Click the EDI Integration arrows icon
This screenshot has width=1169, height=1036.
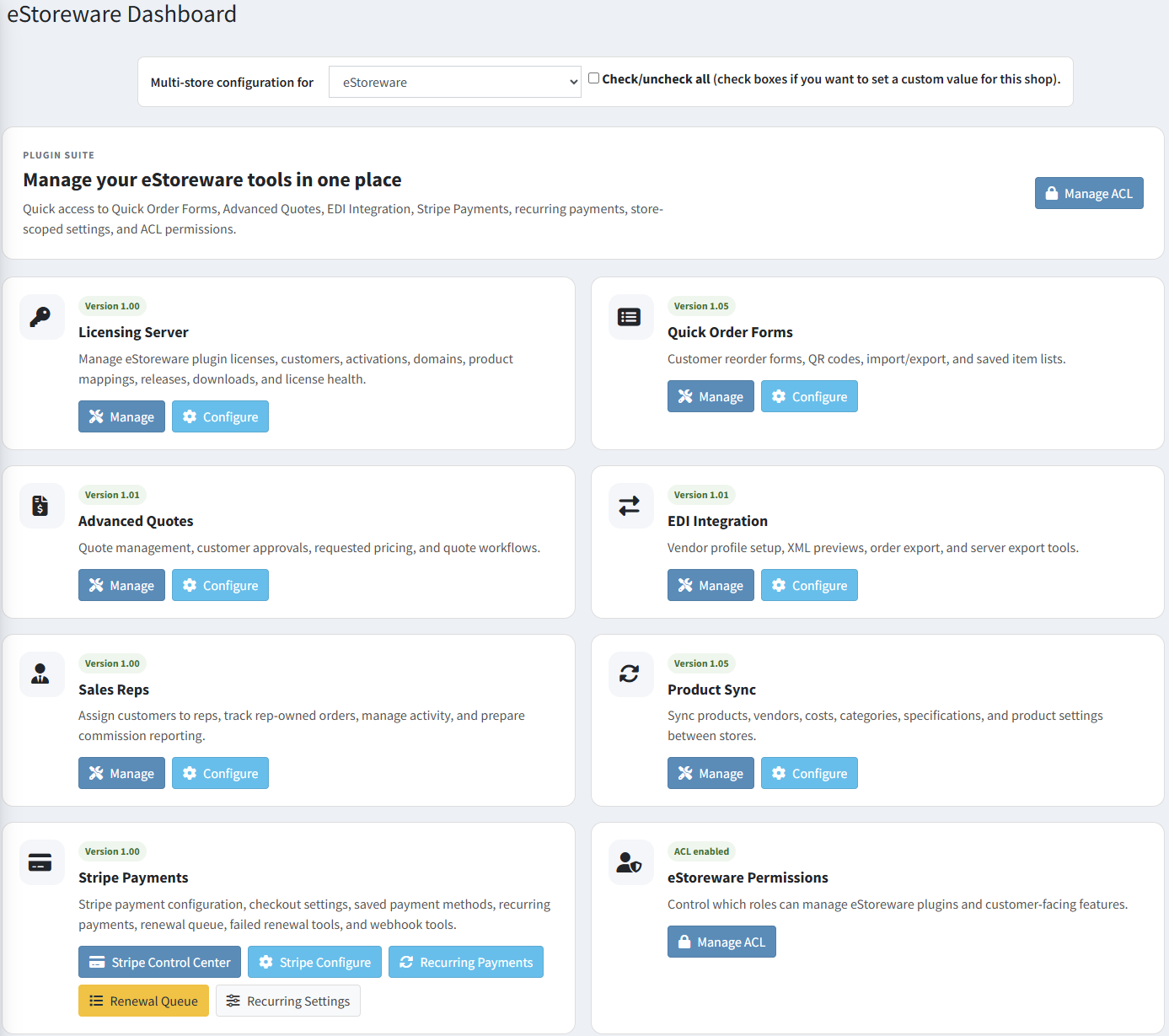tap(630, 506)
